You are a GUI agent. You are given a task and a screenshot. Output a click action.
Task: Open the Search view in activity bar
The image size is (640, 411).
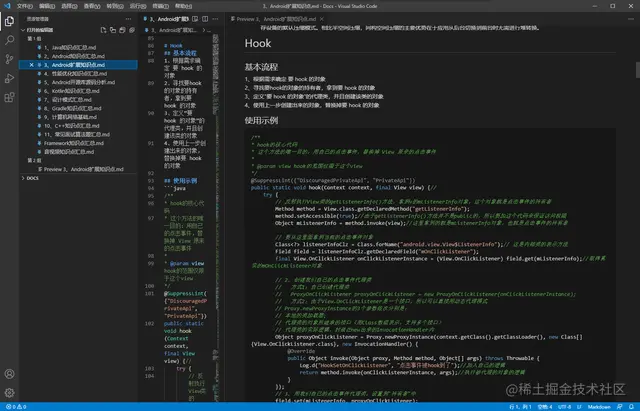[9, 40]
